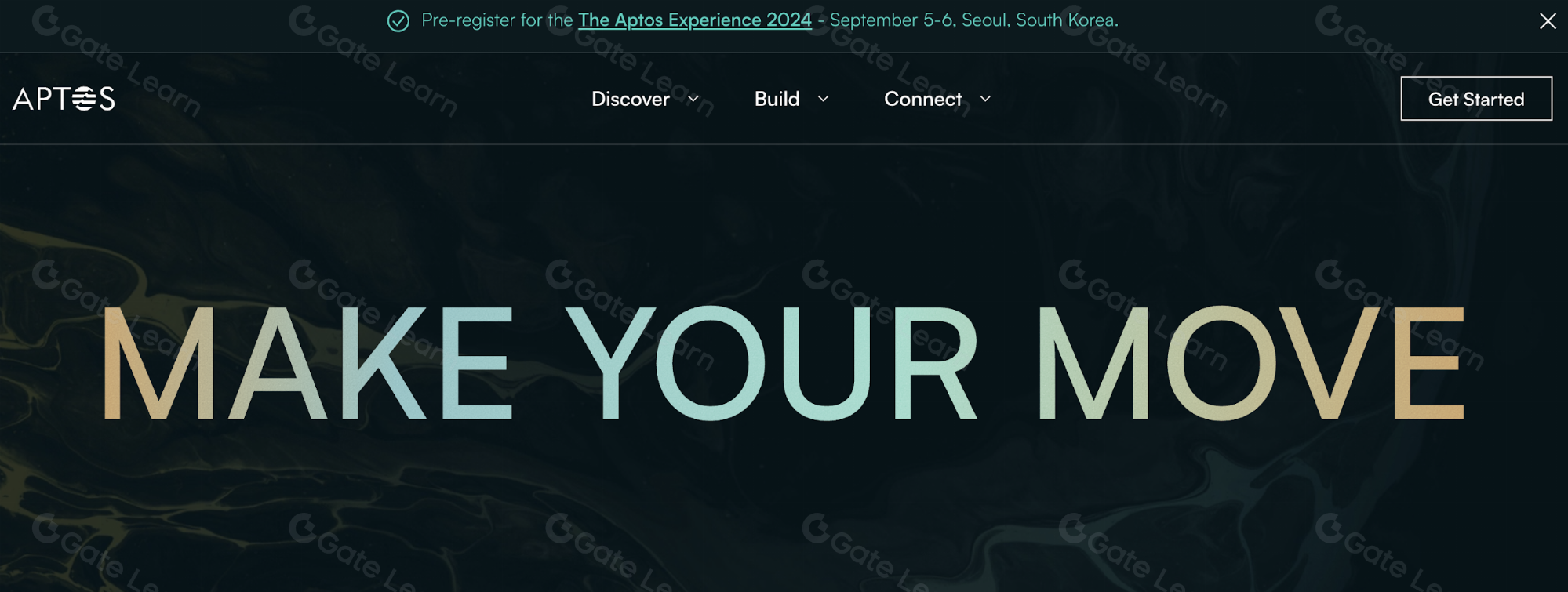Click the word MAKE in the hero heading
Screen dimensions: 1568x592
coord(307,363)
